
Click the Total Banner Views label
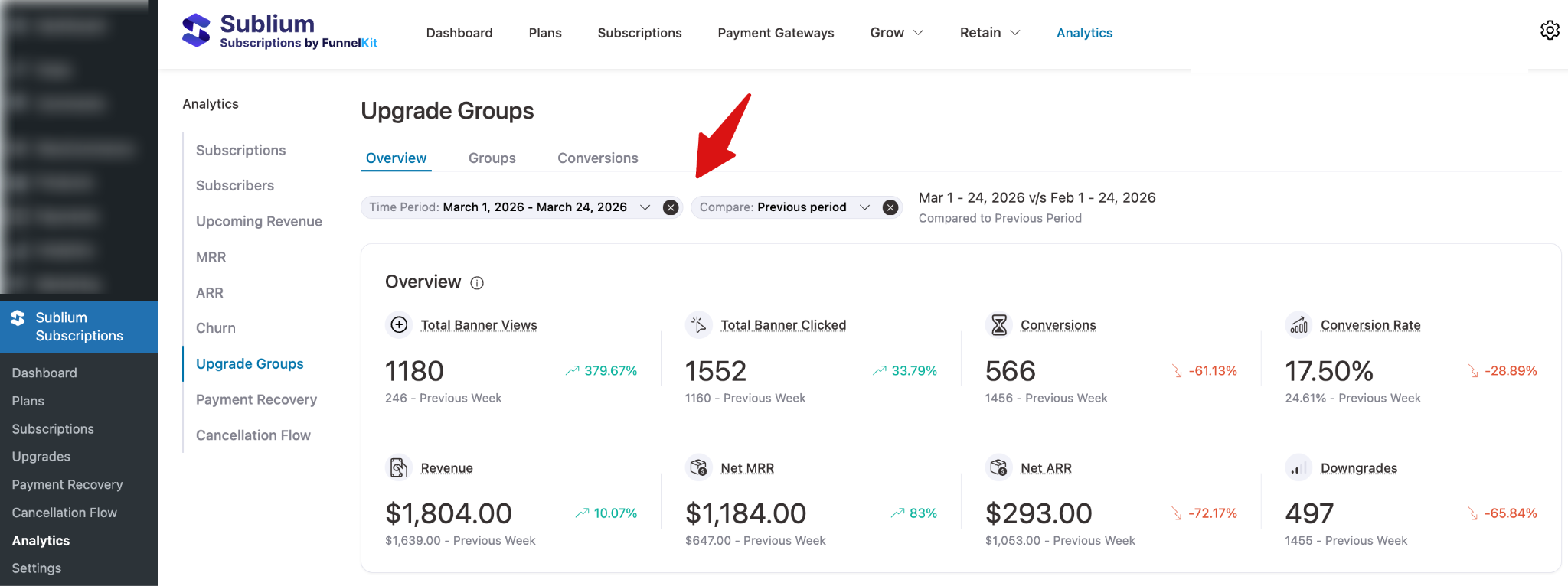[479, 325]
